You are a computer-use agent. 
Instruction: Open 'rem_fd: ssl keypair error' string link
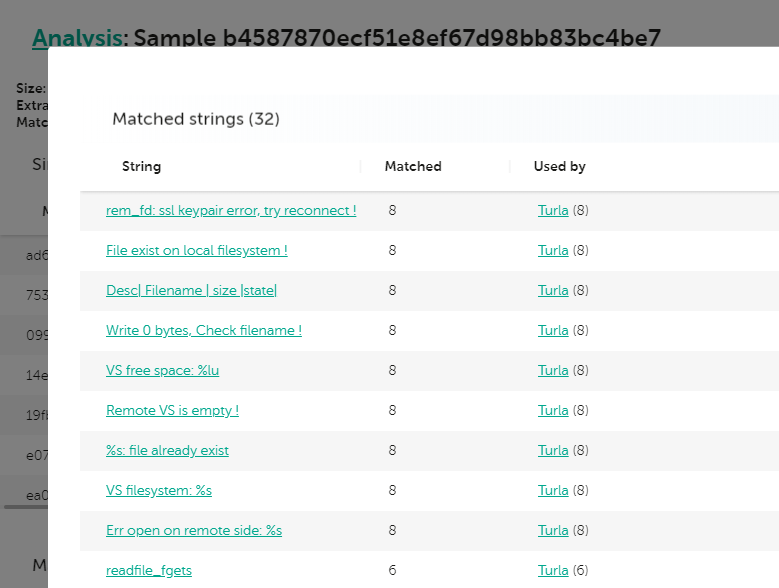231,211
